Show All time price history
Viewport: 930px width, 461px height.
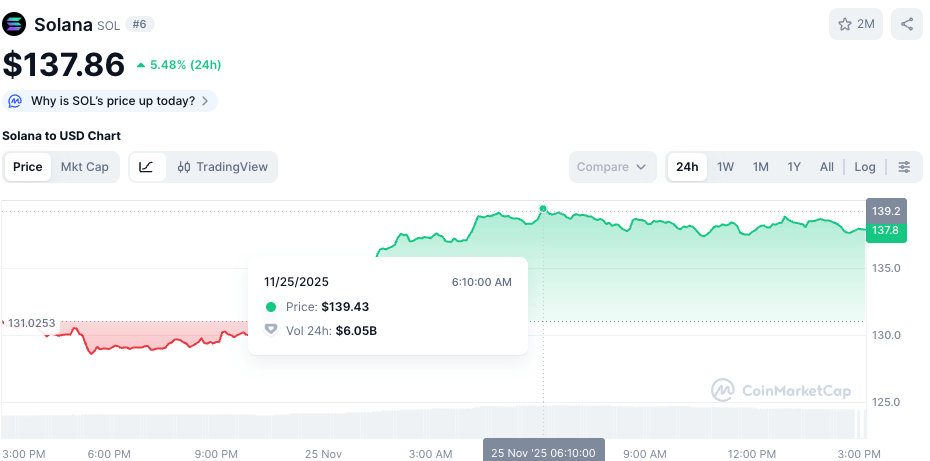pyautogui.click(x=827, y=167)
